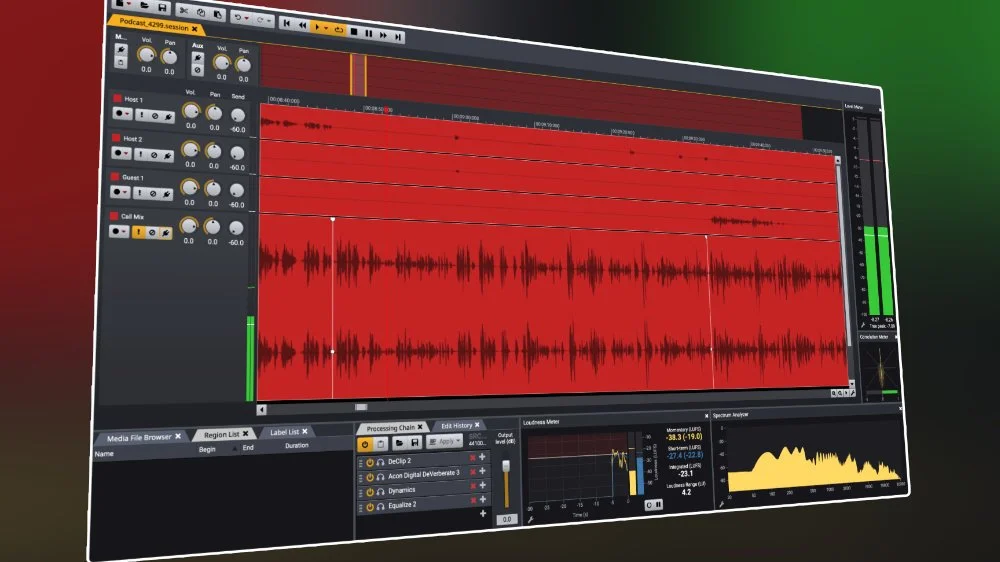Start playback with the play button
Image resolution: width=1000 pixels, height=562 pixels.
pos(317,27)
